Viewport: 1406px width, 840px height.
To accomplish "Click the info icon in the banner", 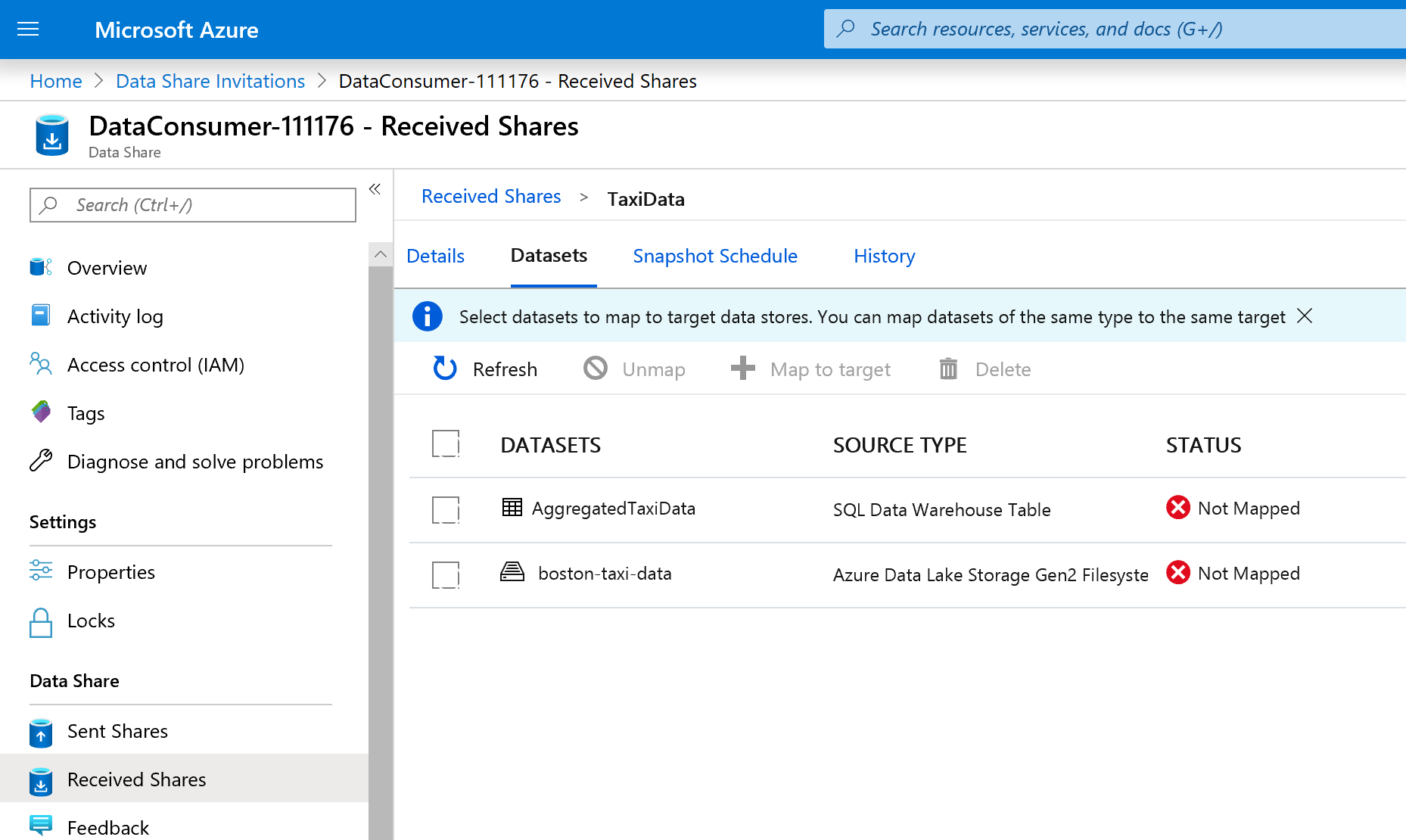I will pos(428,316).
